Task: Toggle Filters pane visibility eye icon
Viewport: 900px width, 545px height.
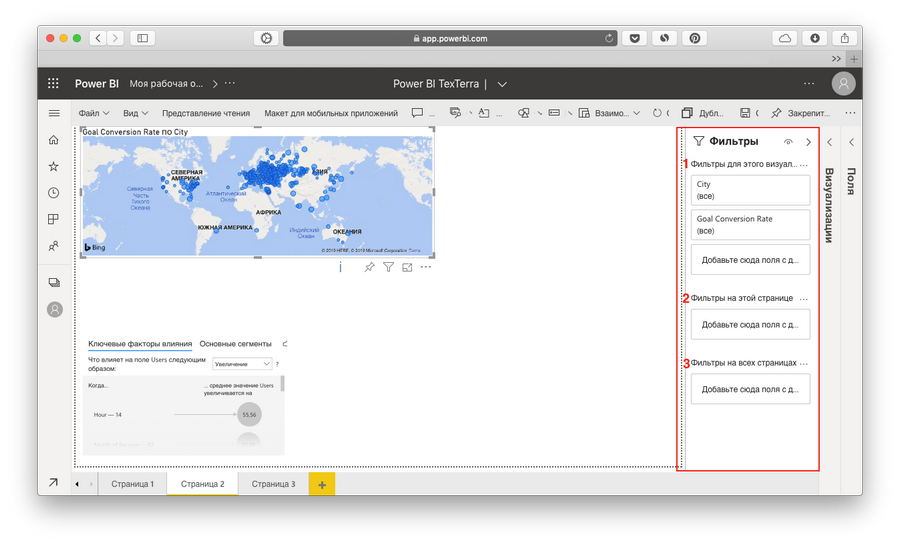Action: coord(788,142)
